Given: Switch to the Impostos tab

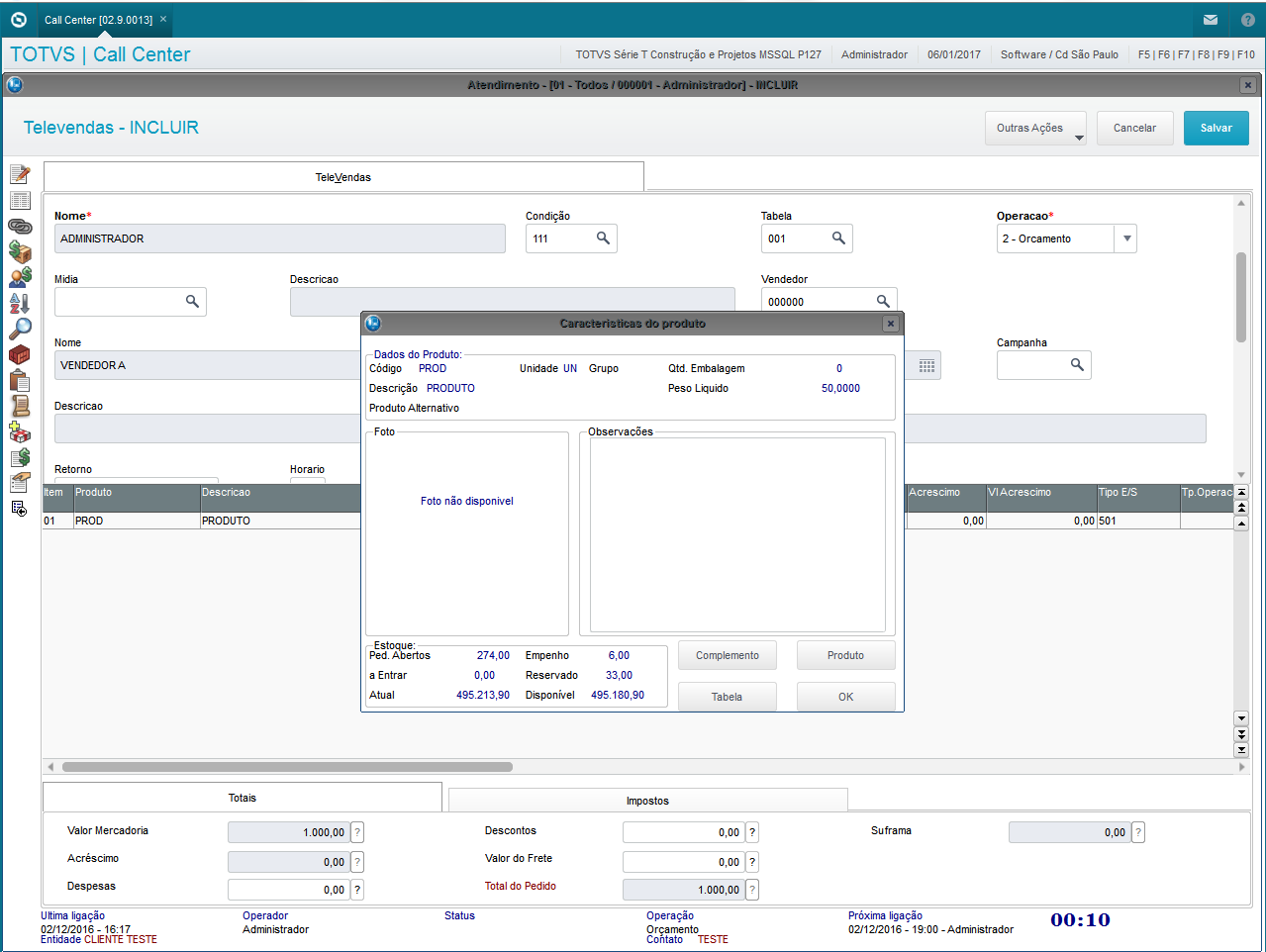Looking at the screenshot, I should point(648,801).
